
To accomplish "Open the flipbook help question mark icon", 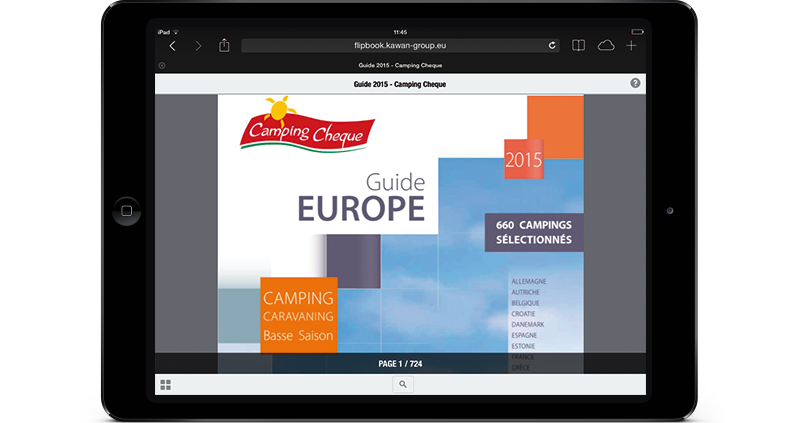I will [x=635, y=83].
